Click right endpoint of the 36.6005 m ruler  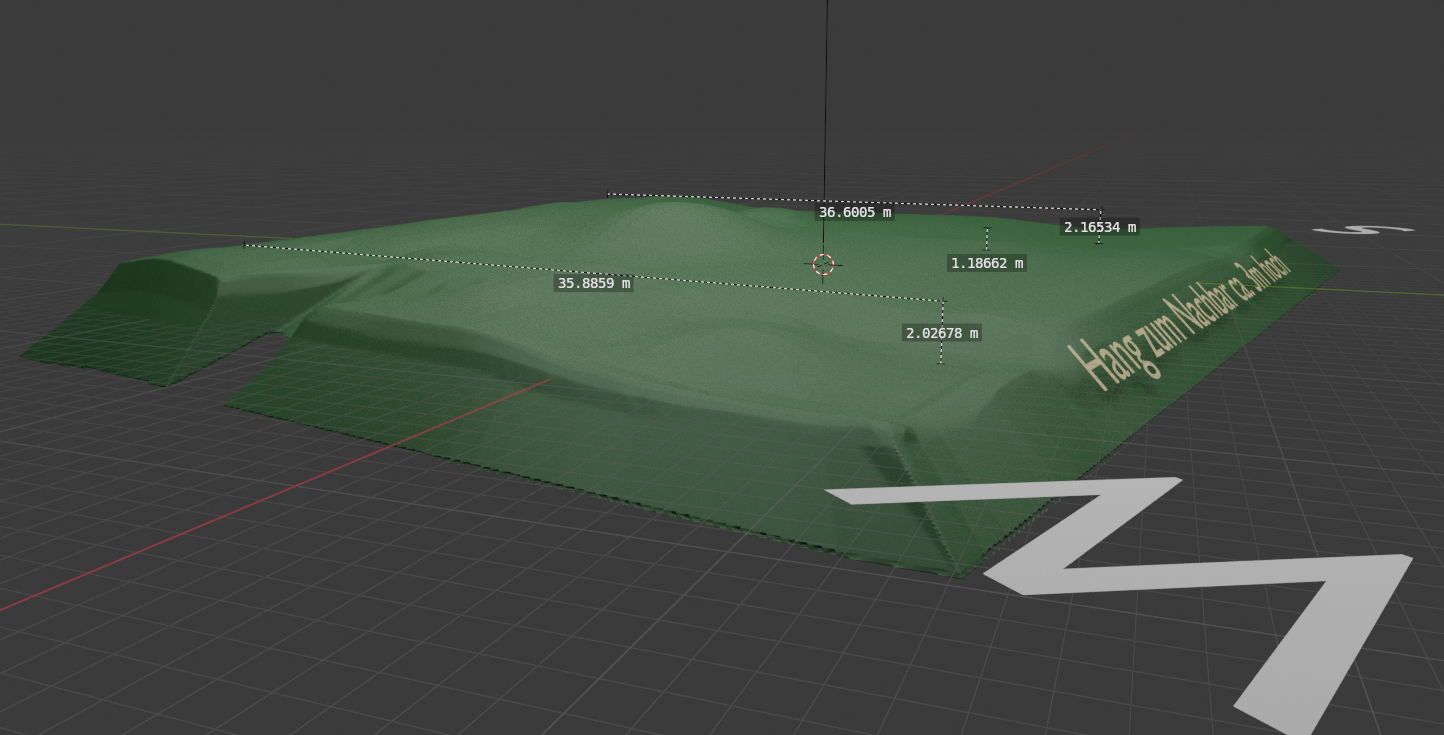[x=1100, y=210]
